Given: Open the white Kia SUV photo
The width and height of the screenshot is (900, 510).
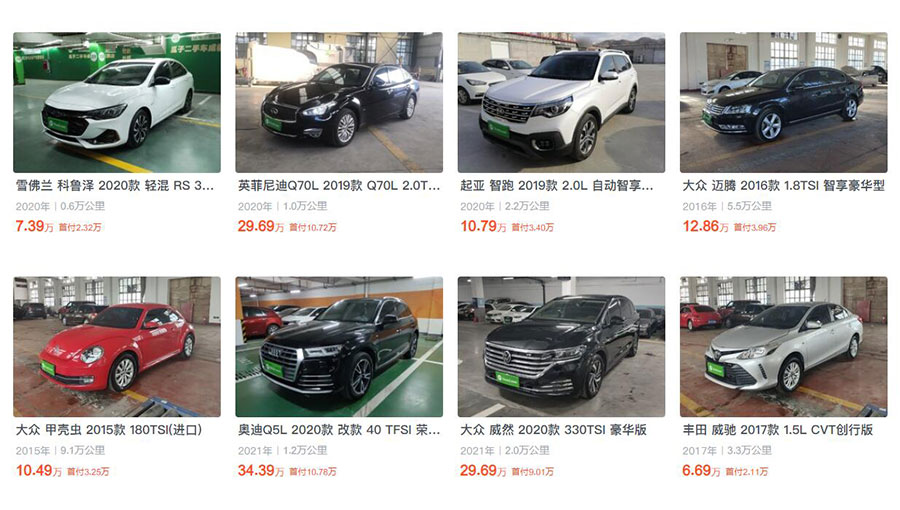Looking at the screenshot, I should pyautogui.click(x=561, y=103).
